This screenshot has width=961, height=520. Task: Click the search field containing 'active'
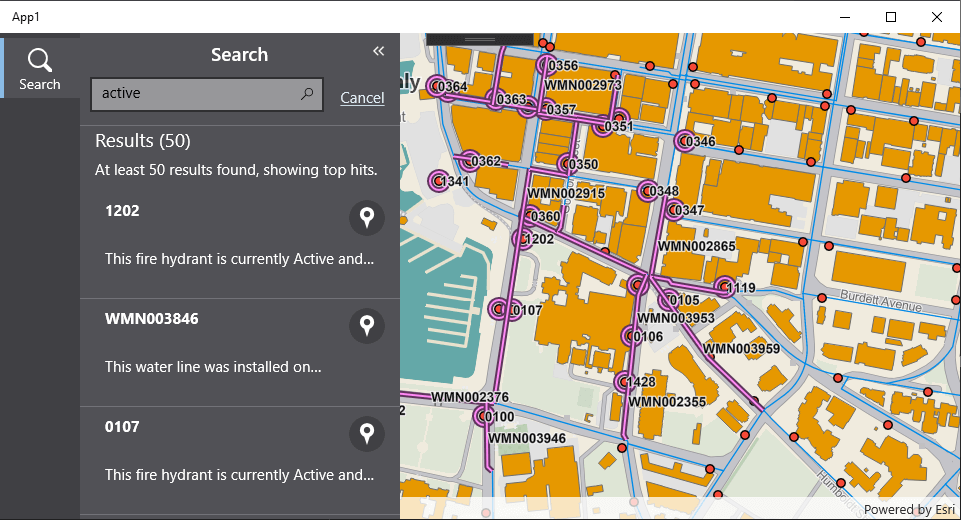(x=195, y=94)
